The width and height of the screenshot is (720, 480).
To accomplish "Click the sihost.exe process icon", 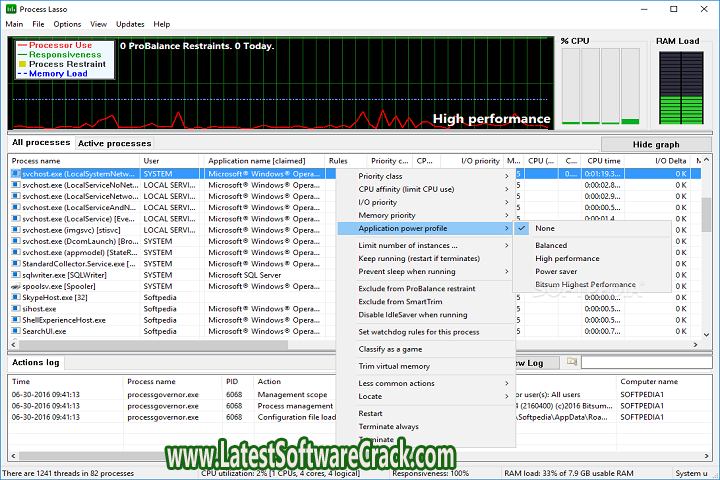I will (15, 309).
